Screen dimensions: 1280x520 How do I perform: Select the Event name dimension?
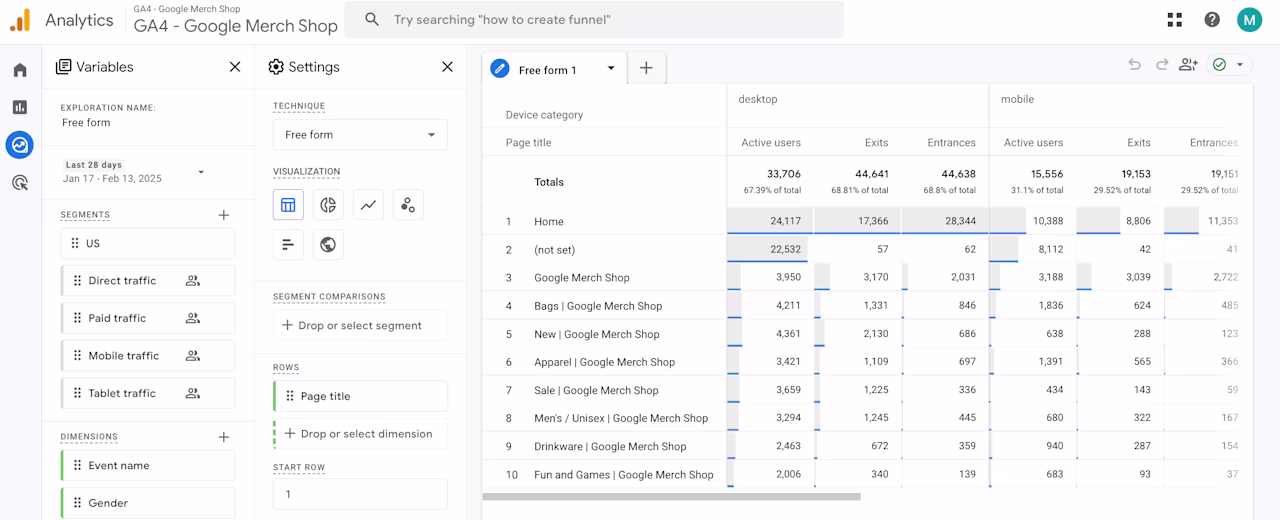coord(148,465)
